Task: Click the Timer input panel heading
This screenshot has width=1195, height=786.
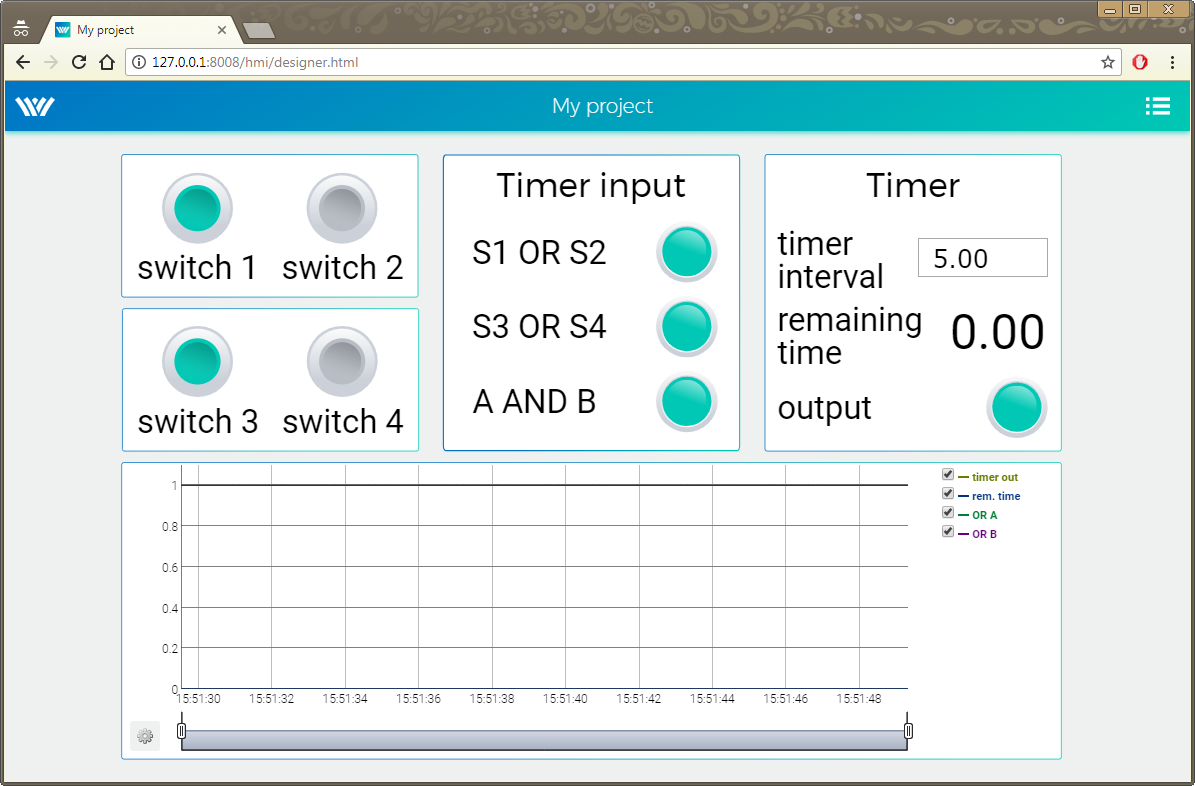Action: [x=591, y=186]
